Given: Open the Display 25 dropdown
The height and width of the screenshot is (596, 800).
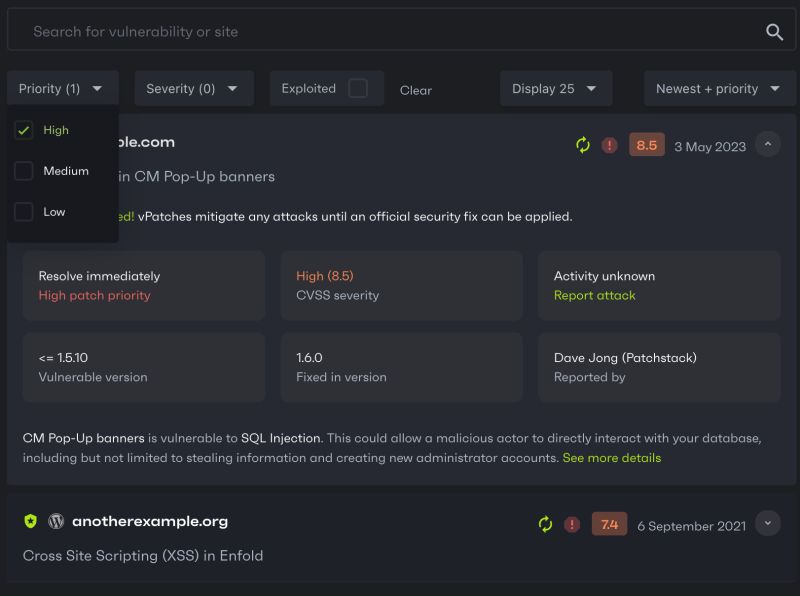Looking at the screenshot, I should pos(555,88).
